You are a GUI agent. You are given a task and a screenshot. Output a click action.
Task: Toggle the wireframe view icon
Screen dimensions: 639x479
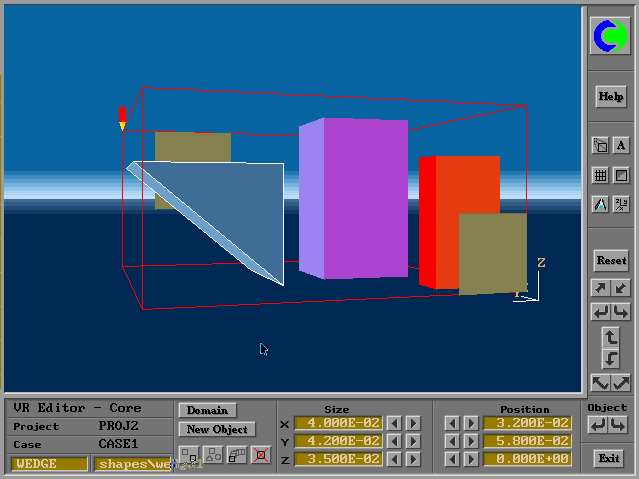click(621, 175)
